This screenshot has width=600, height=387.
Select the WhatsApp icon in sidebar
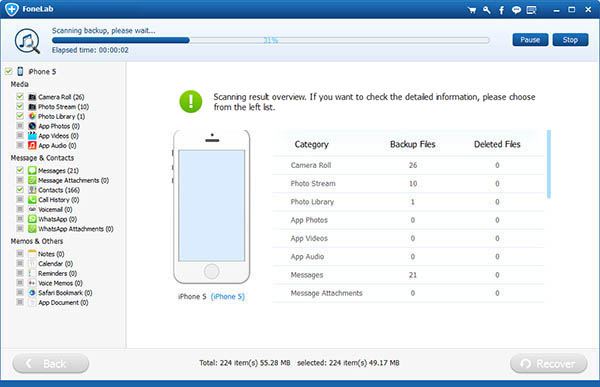pyautogui.click(x=32, y=219)
